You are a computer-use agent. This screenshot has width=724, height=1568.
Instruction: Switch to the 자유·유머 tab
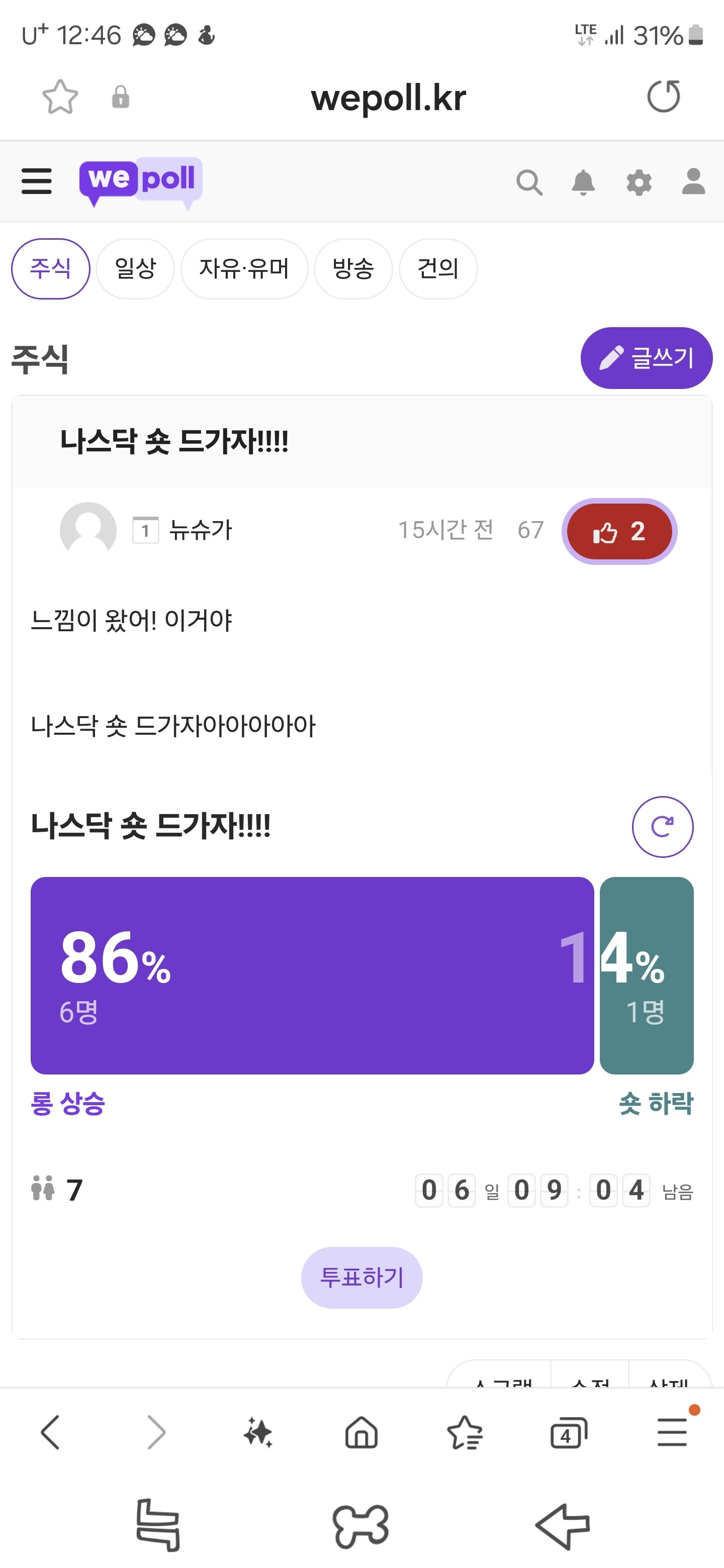pos(244,268)
